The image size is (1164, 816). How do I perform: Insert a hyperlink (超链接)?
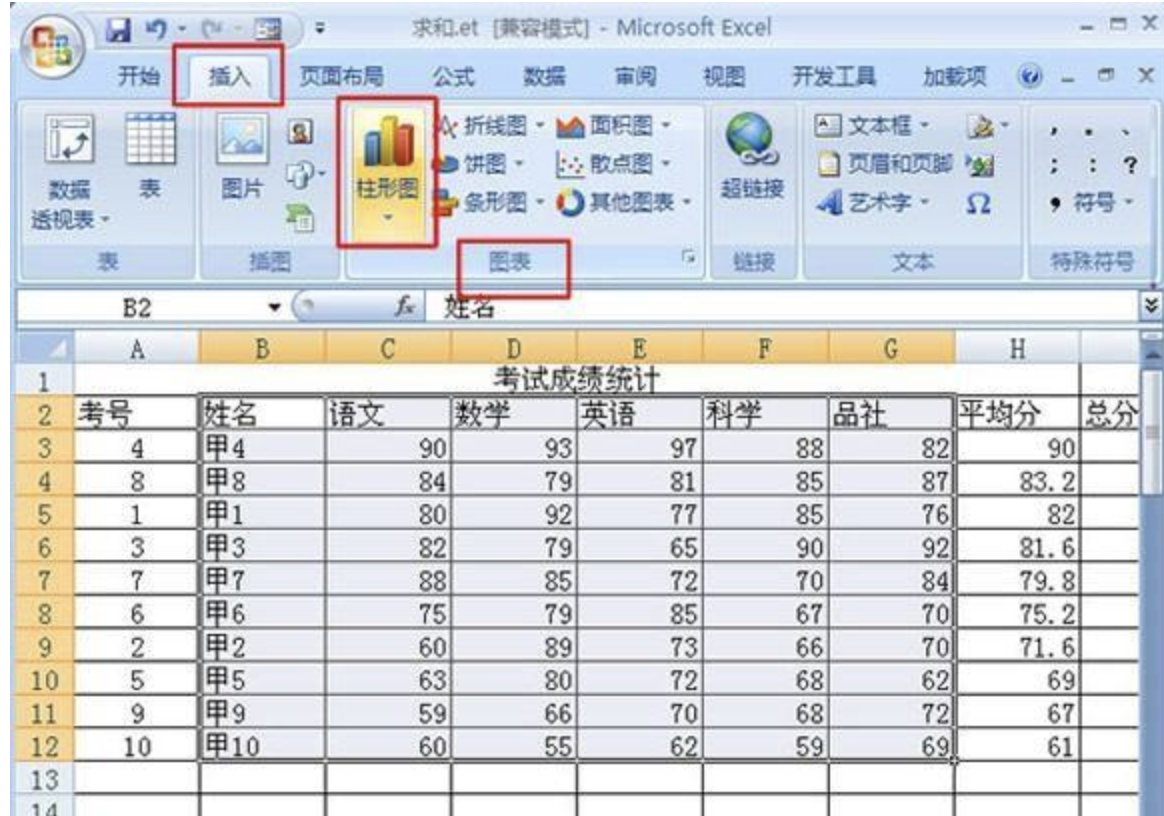click(752, 157)
